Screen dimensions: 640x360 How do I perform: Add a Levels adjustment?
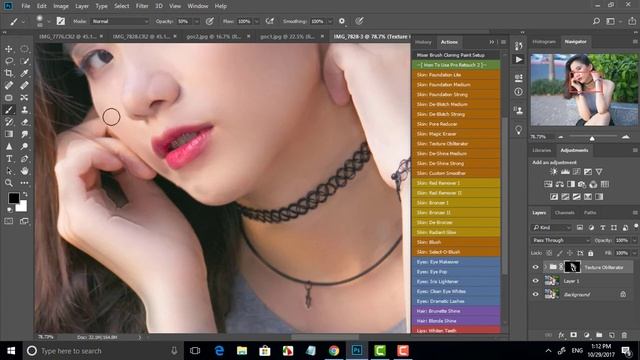[x=565, y=172]
